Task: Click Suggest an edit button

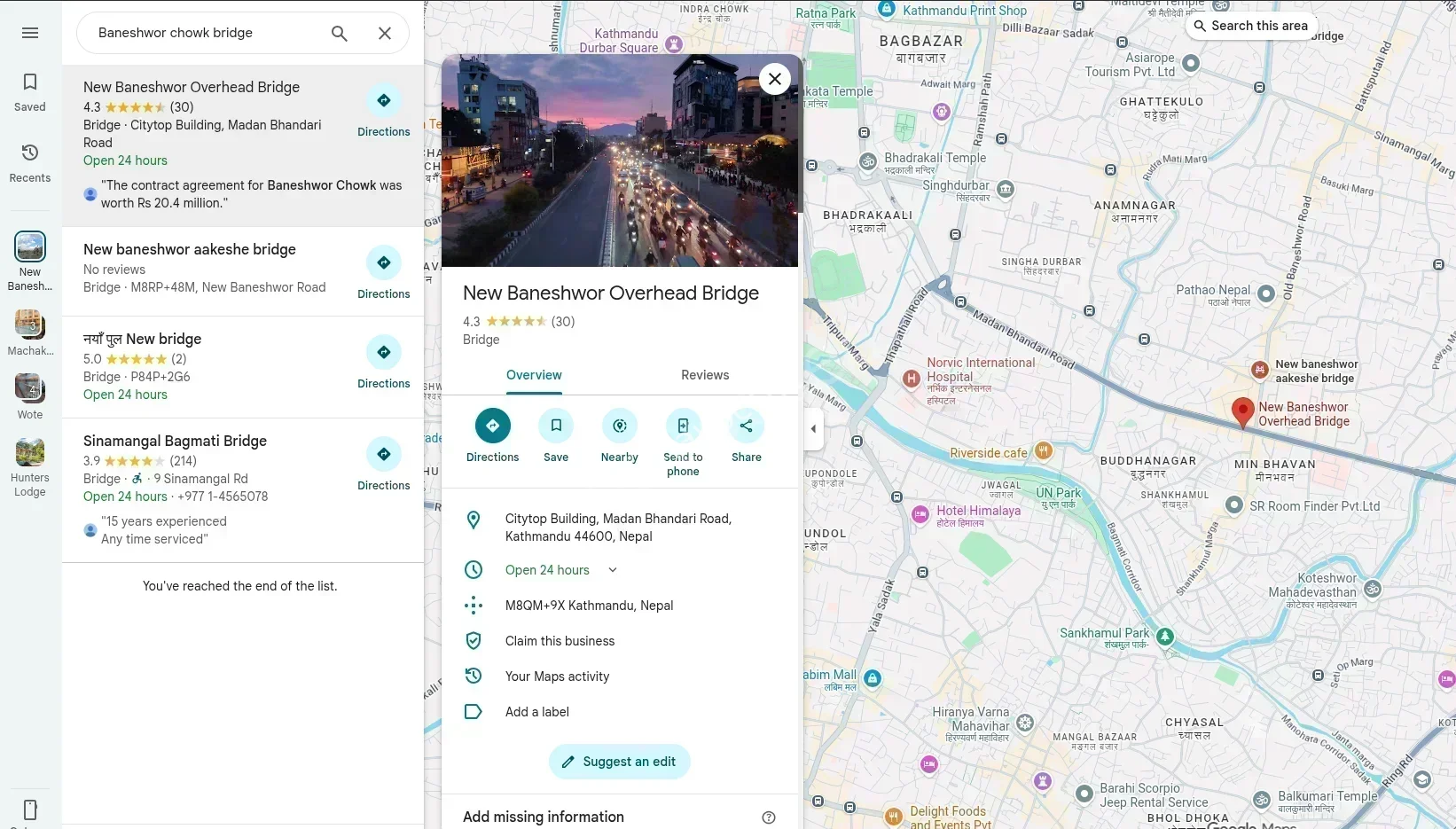Action: click(x=619, y=762)
